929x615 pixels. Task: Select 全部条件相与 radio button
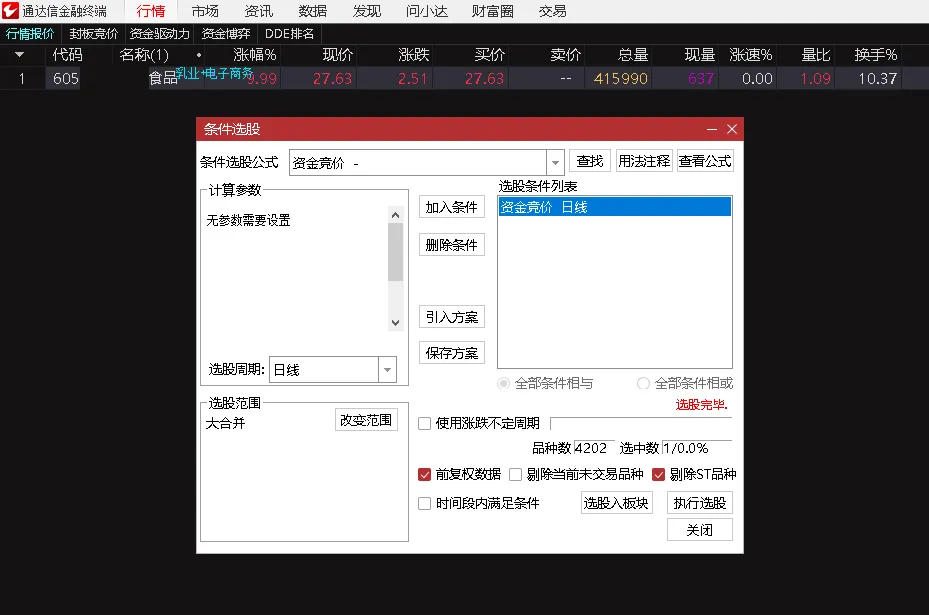(503, 383)
